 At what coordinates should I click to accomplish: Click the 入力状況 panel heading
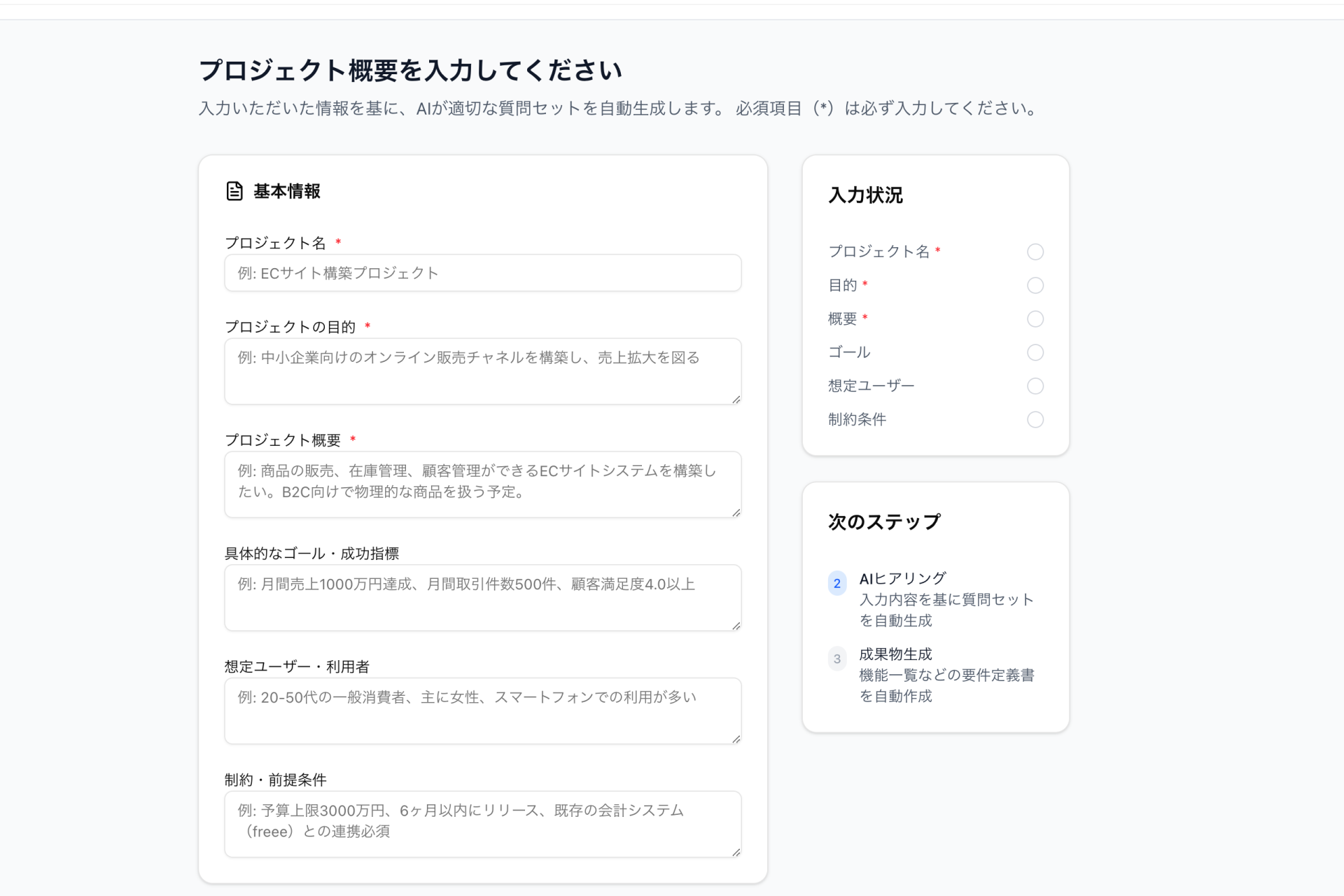[x=865, y=196]
